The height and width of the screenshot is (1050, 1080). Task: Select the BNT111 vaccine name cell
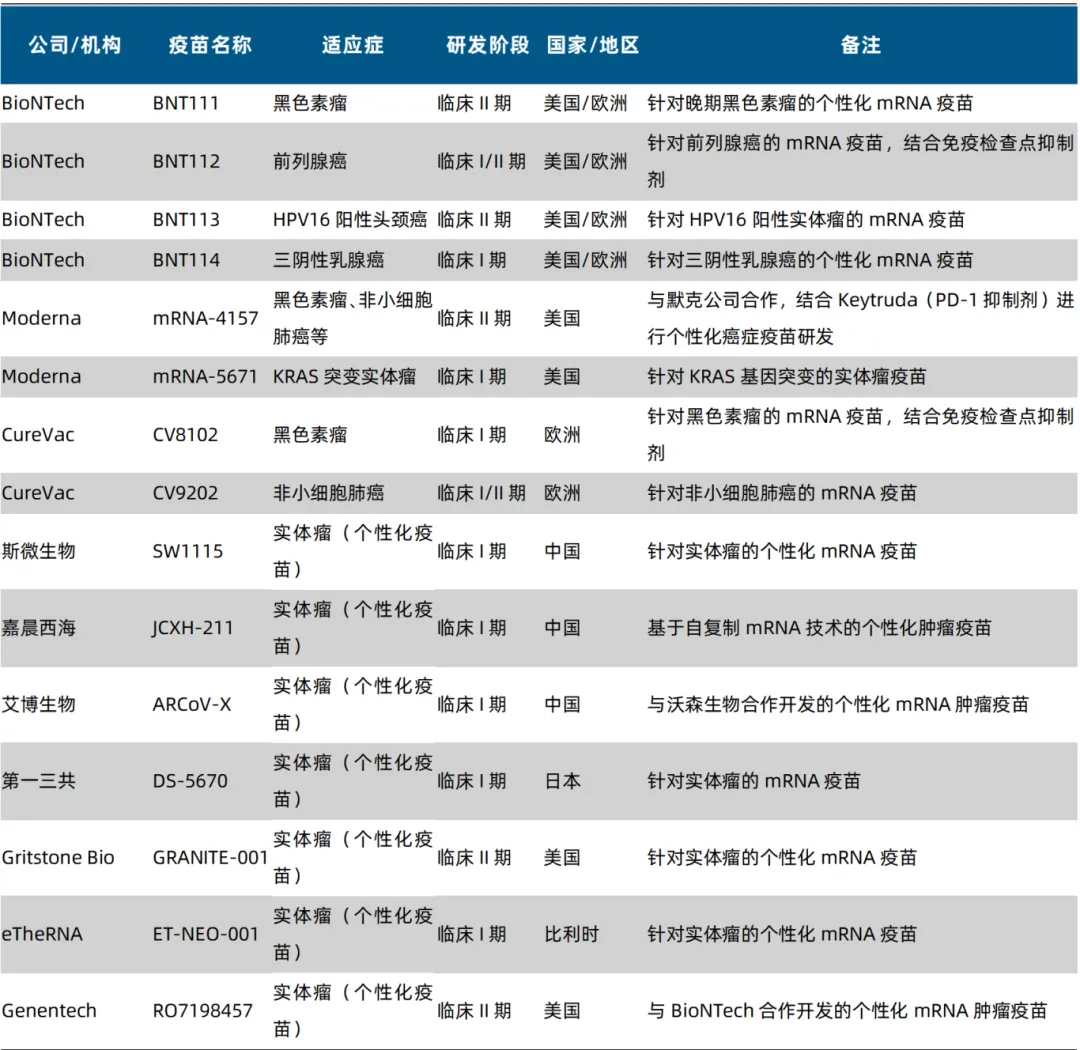pyautogui.click(x=186, y=103)
